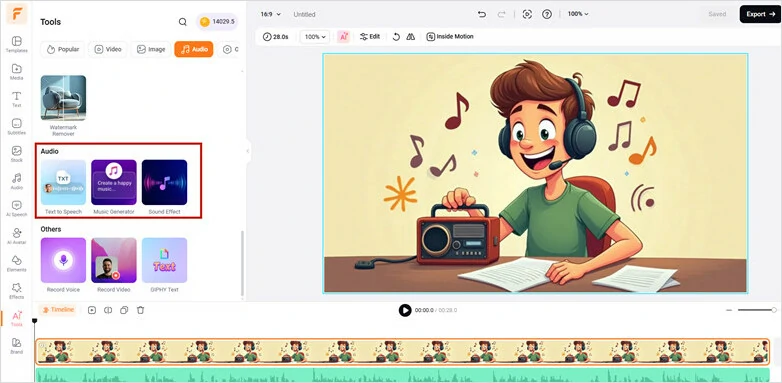This screenshot has height=383, width=782.
Task: Redo the last action
Action: pos(502,14)
